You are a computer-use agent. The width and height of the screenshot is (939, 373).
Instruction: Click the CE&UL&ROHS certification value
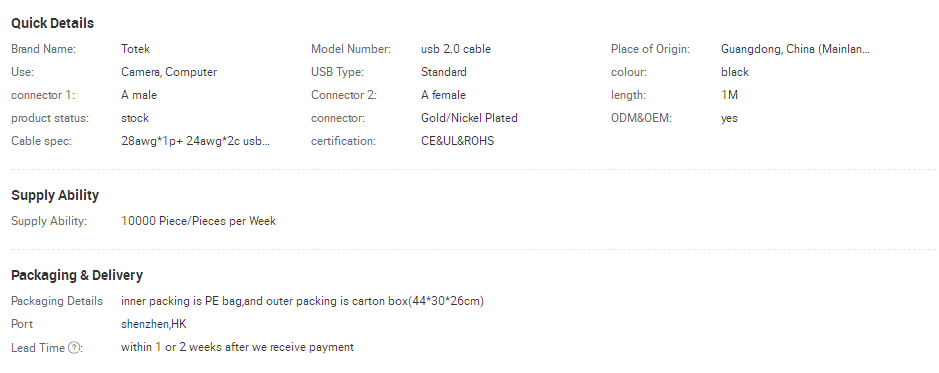(458, 141)
